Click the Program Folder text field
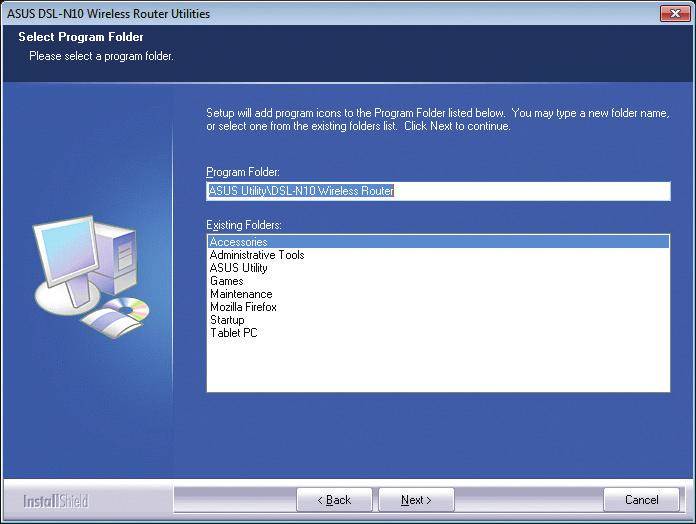 pos(438,191)
